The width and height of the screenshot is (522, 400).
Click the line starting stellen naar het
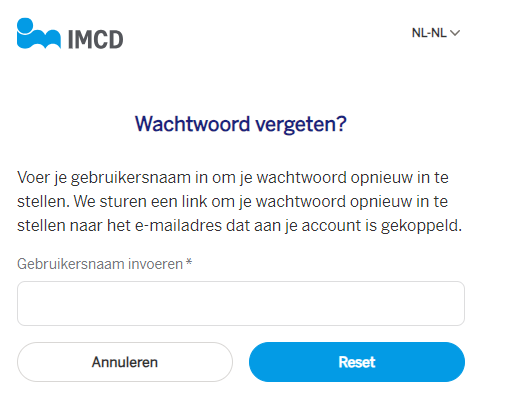pos(239,226)
